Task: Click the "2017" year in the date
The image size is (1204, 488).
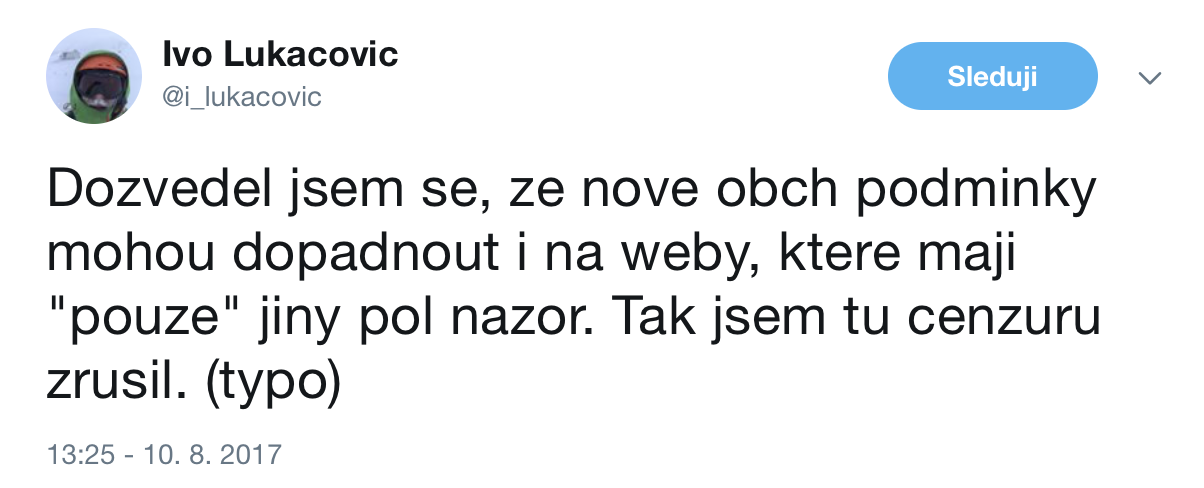Action: [249, 455]
